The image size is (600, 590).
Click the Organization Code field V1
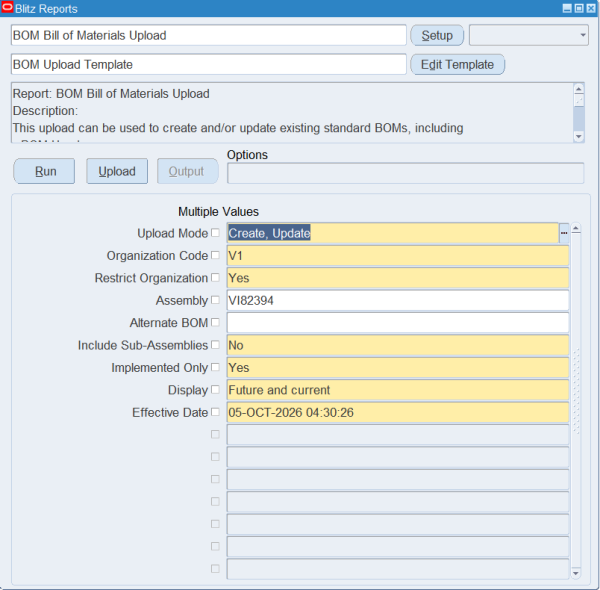(398, 256)
